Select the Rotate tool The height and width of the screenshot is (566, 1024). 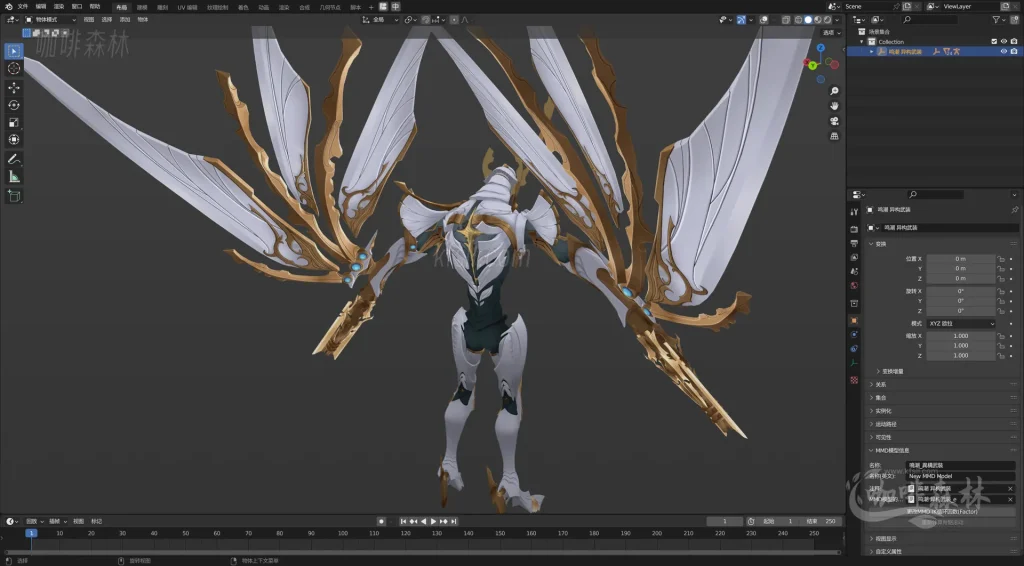(14, 105)
